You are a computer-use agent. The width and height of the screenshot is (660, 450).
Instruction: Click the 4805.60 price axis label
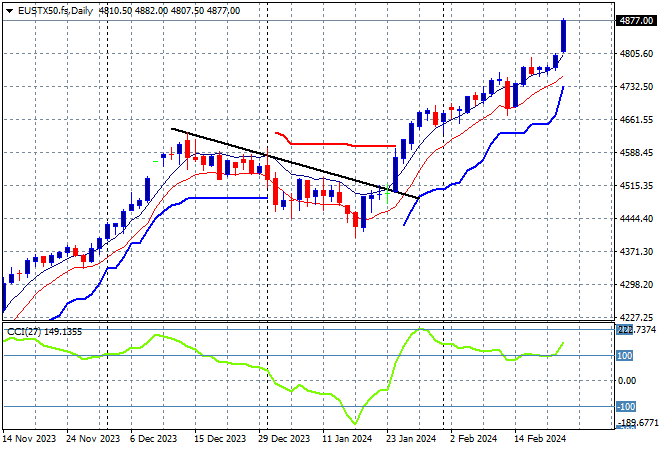pyautogui.click(x=635, y=54)
